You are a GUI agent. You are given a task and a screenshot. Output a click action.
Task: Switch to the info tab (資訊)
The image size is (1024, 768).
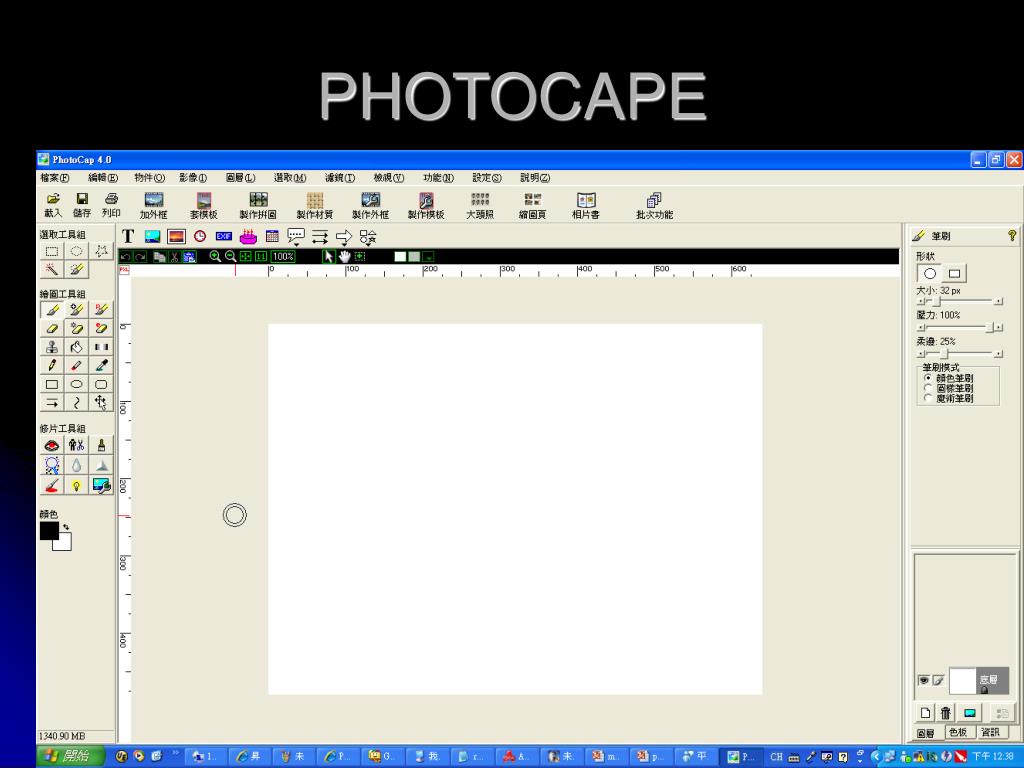pyautogui.click(x=990, y=732)
